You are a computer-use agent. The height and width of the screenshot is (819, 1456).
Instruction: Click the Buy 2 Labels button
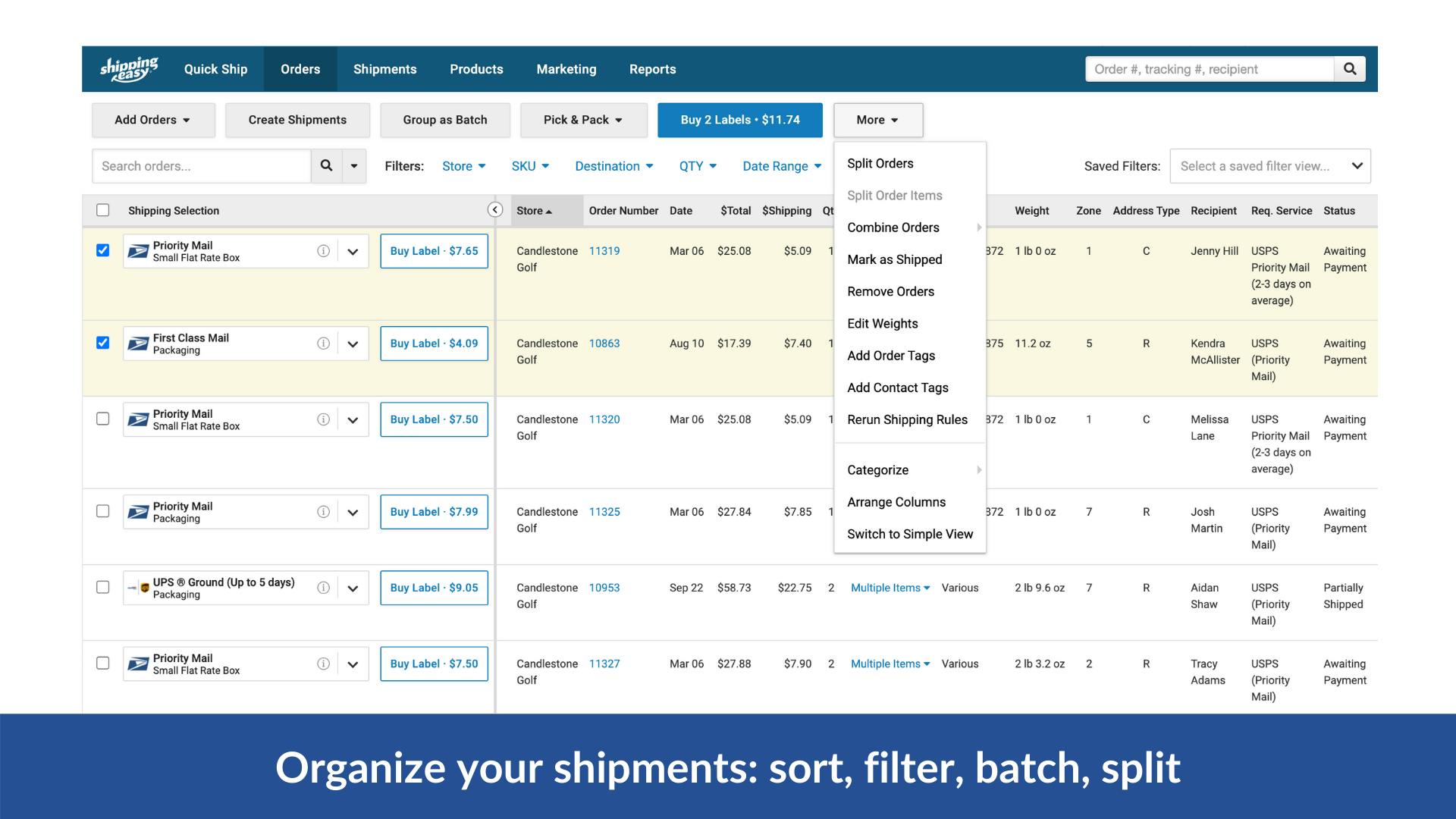coord(740,119)
